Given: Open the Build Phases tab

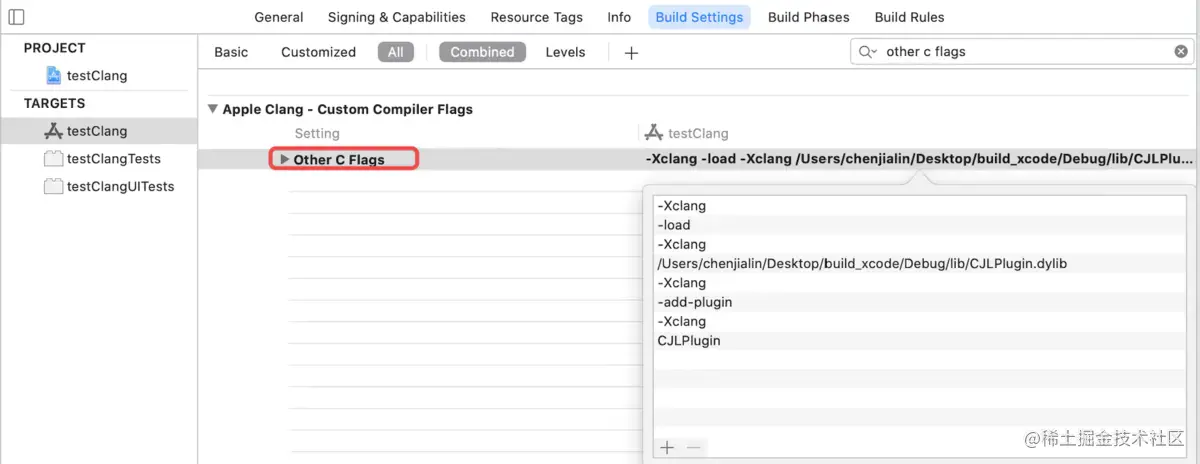Looking at the screenshot, I should pos(809,17).
